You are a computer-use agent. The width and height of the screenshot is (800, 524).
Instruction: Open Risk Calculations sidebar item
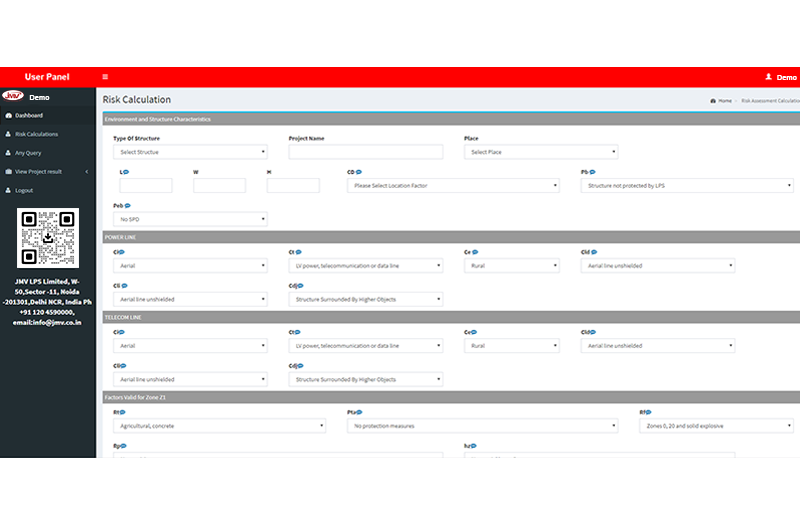pos(47,134)
